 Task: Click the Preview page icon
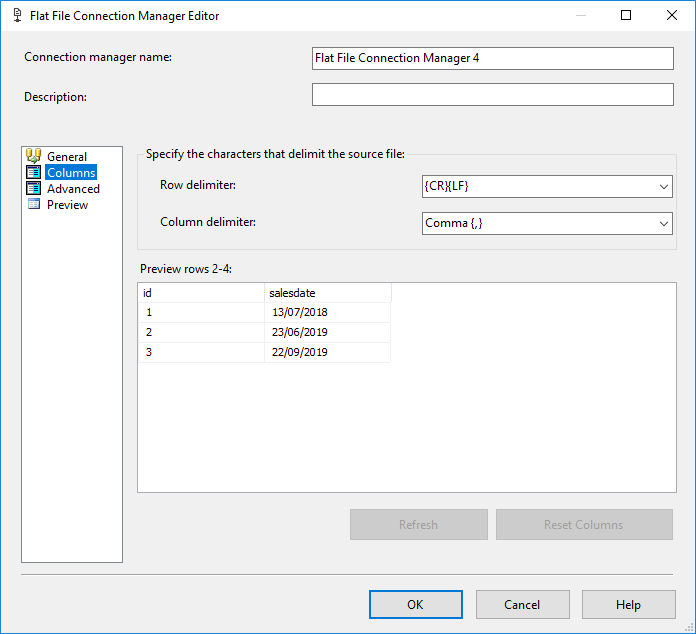[x=33, y=204]
